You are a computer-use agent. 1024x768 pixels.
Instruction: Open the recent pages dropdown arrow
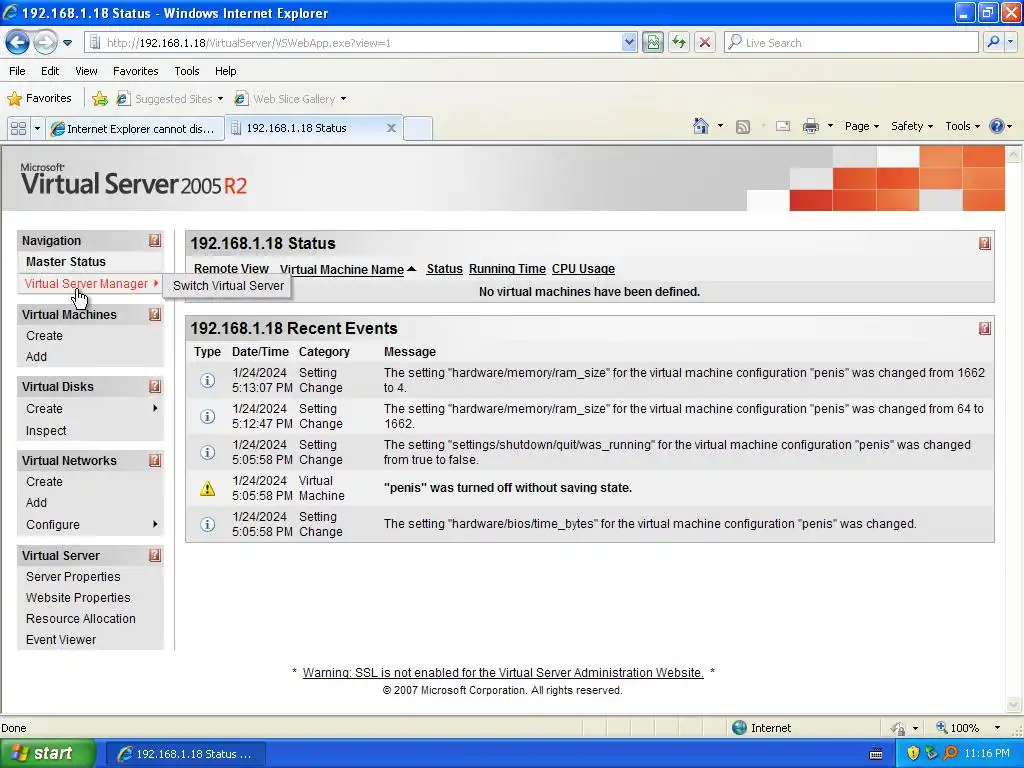(67, 43)
